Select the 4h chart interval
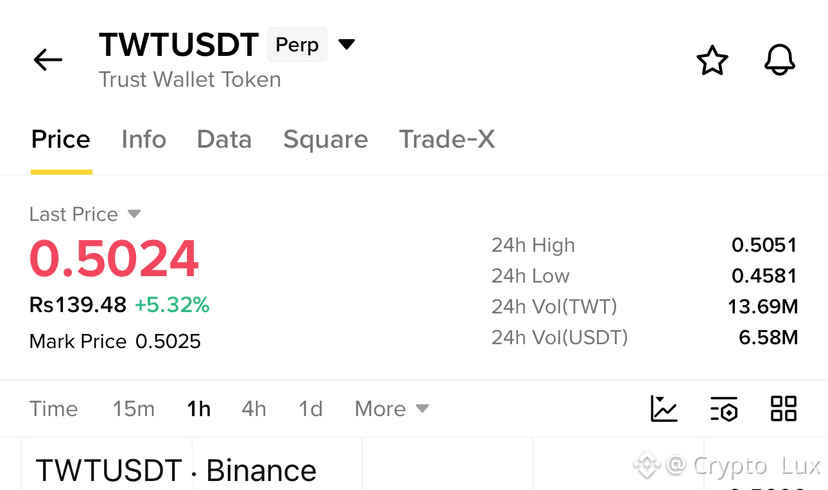828x490 pixels. click(254, 409)
